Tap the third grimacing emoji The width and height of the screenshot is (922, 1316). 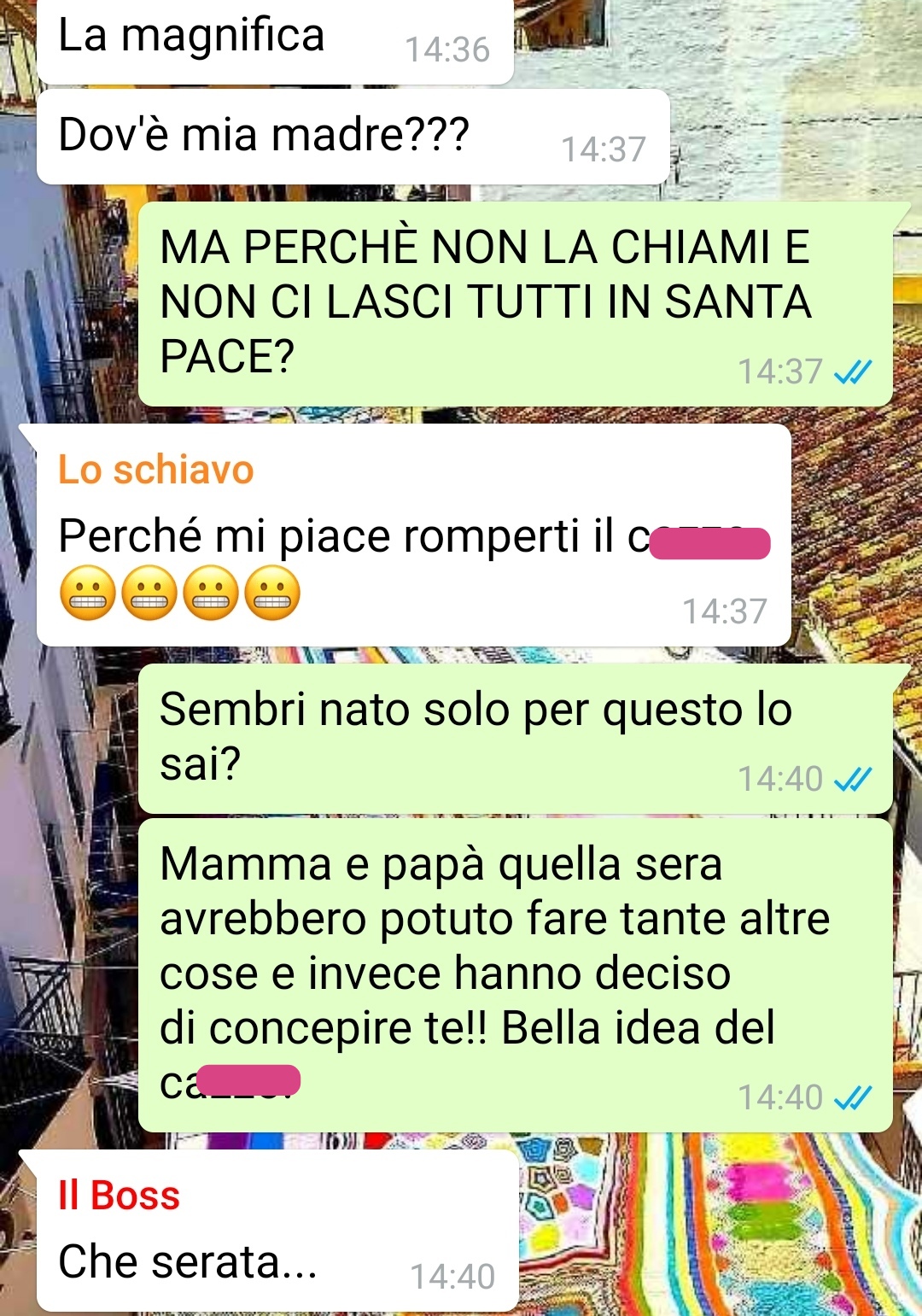tap(210, 593)
